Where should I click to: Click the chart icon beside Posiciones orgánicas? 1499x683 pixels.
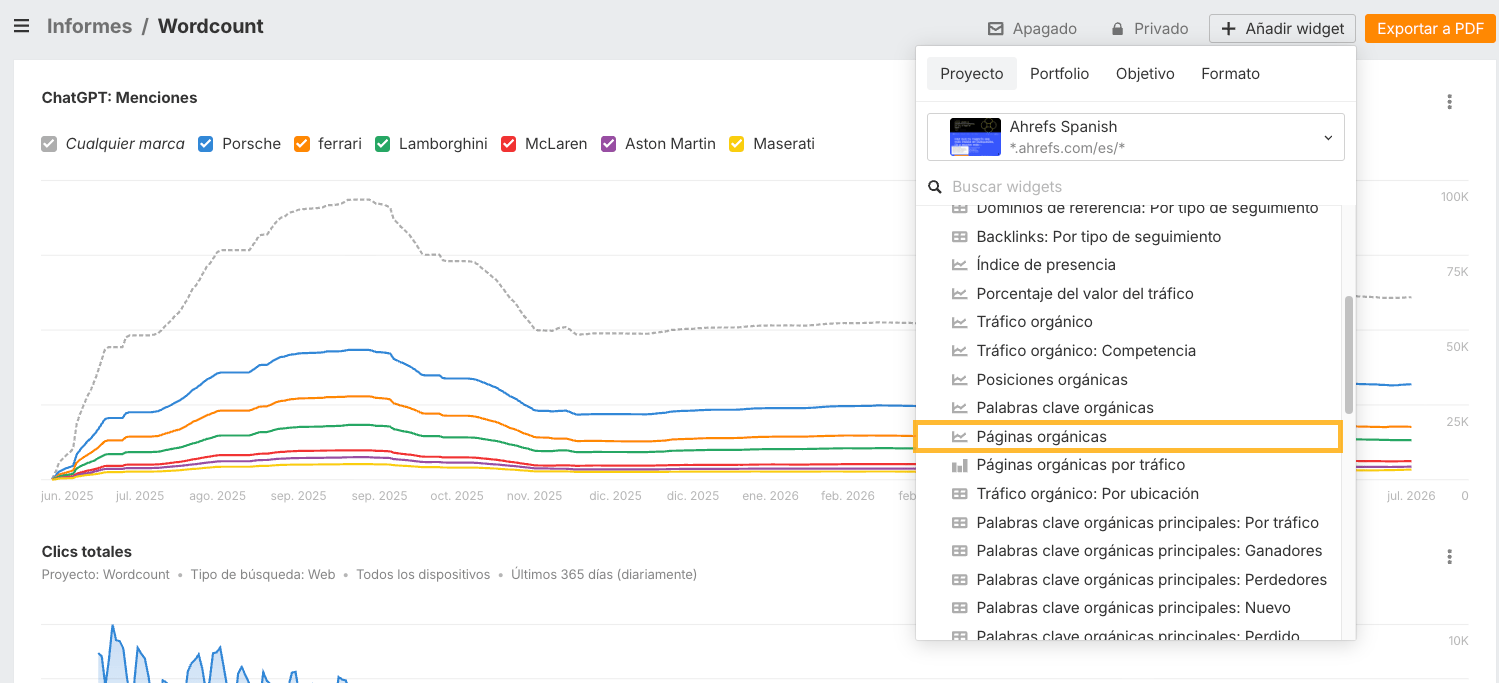pyautogui.click(x=959, y=380)
